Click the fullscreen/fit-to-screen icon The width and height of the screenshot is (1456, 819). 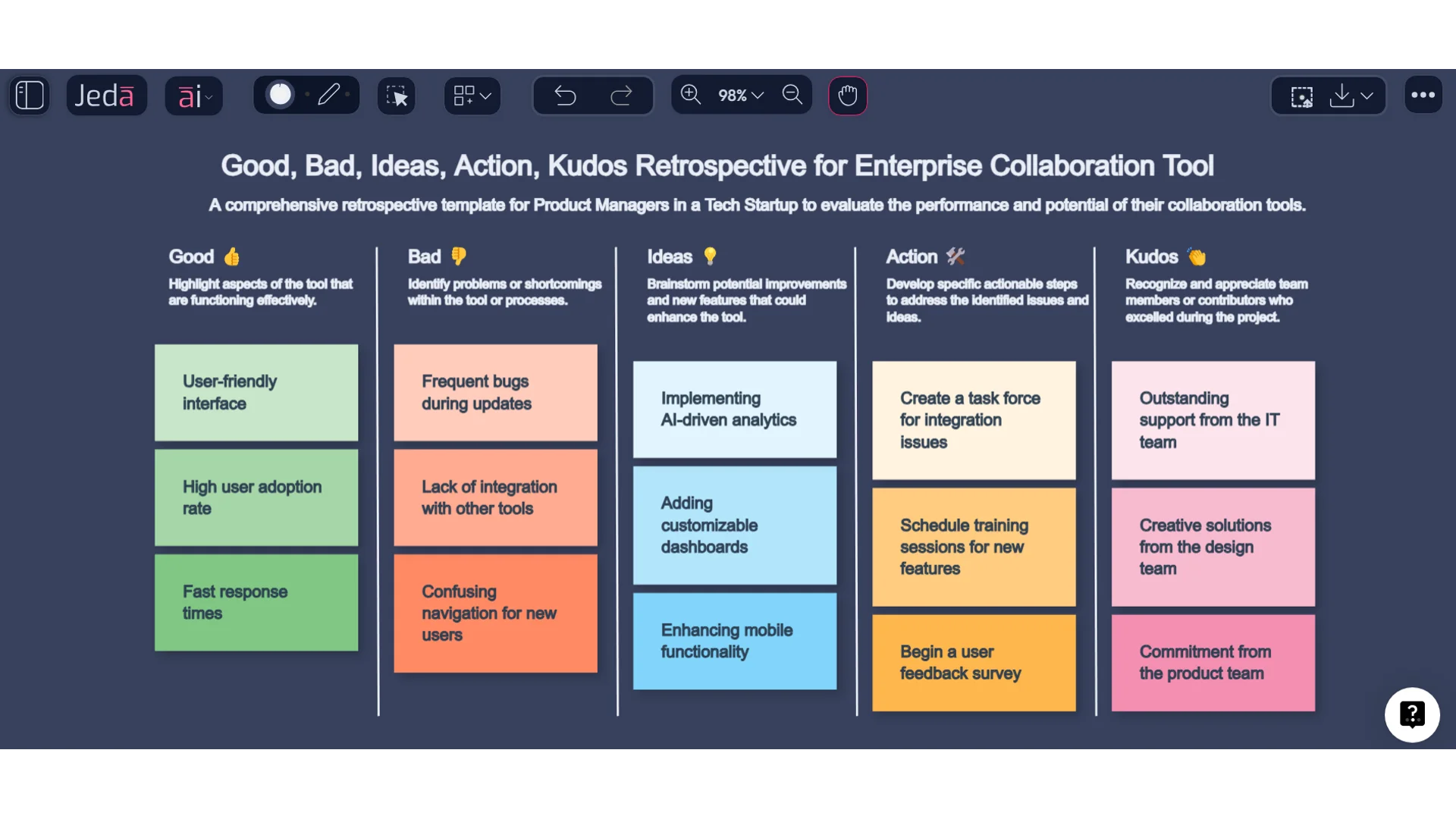tap(1302, 95)
